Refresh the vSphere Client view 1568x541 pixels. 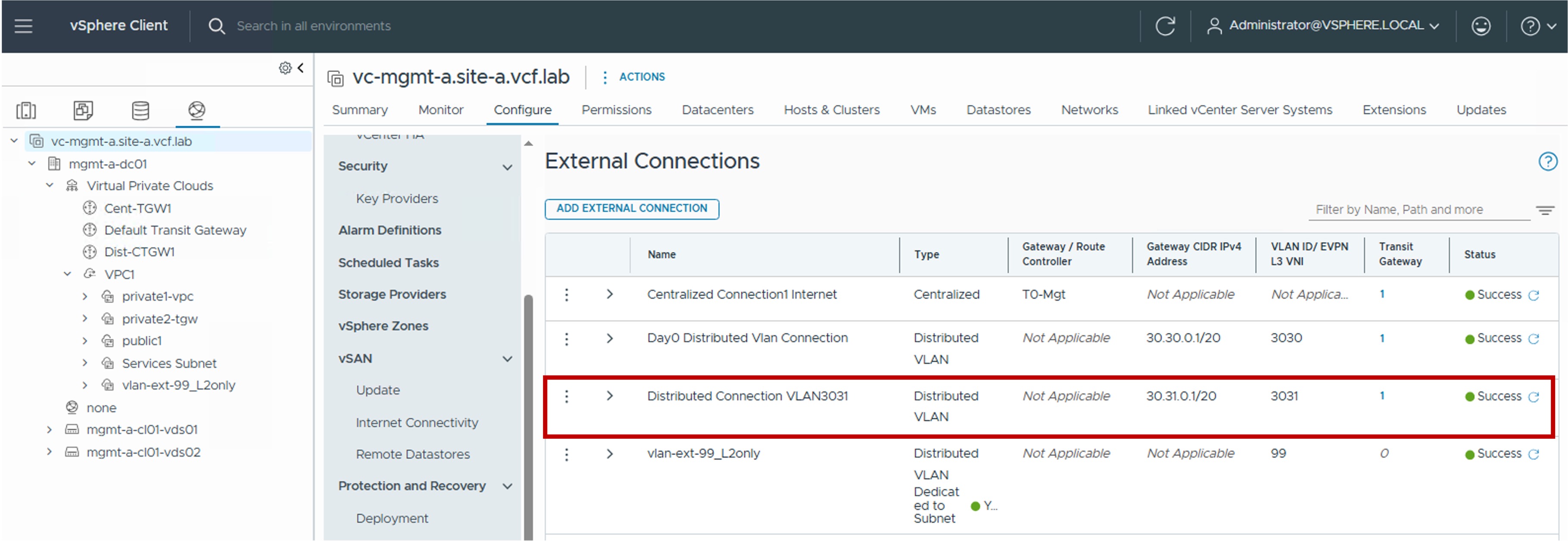1165,25
